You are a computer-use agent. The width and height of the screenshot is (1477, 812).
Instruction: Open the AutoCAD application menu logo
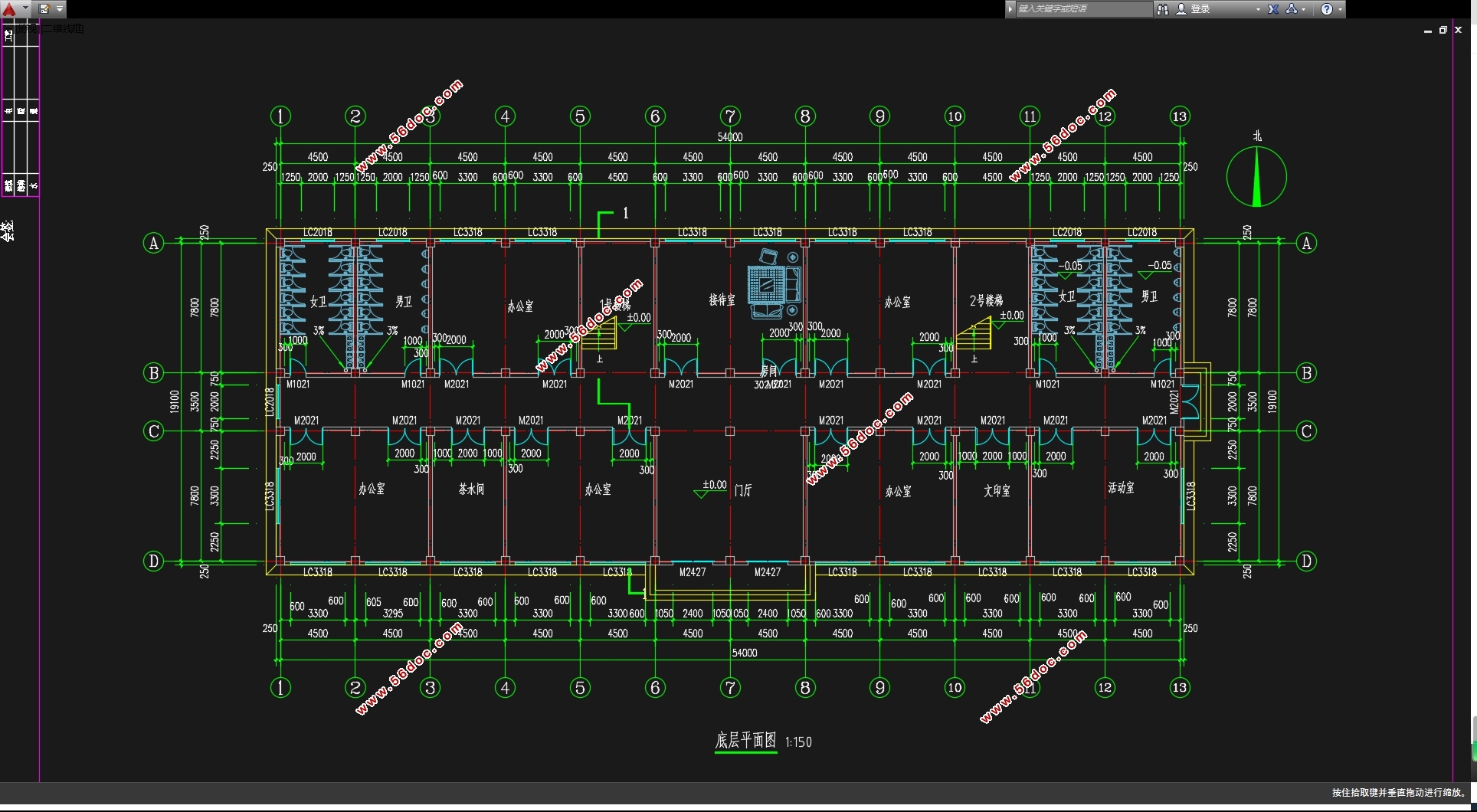point(9,9)
